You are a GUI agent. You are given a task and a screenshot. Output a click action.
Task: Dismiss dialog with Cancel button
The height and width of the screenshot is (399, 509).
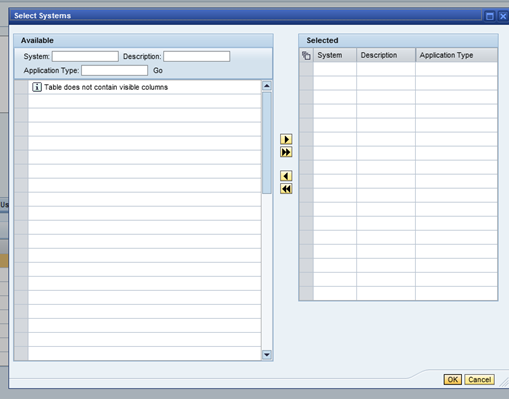479,379
